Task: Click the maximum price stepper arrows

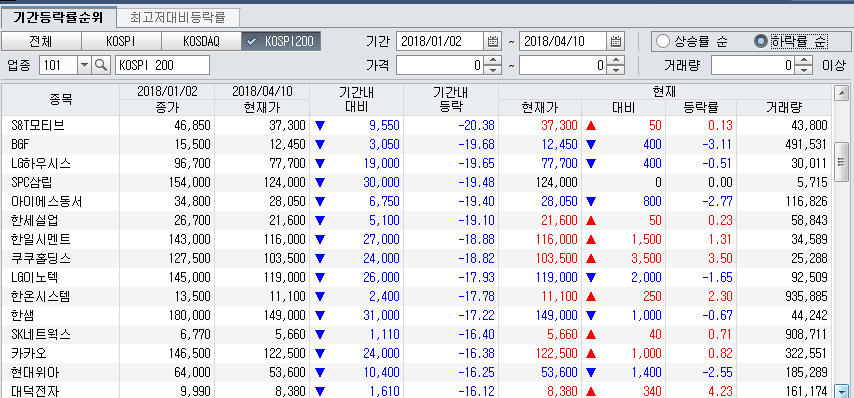Action: [x=615, y=66]
